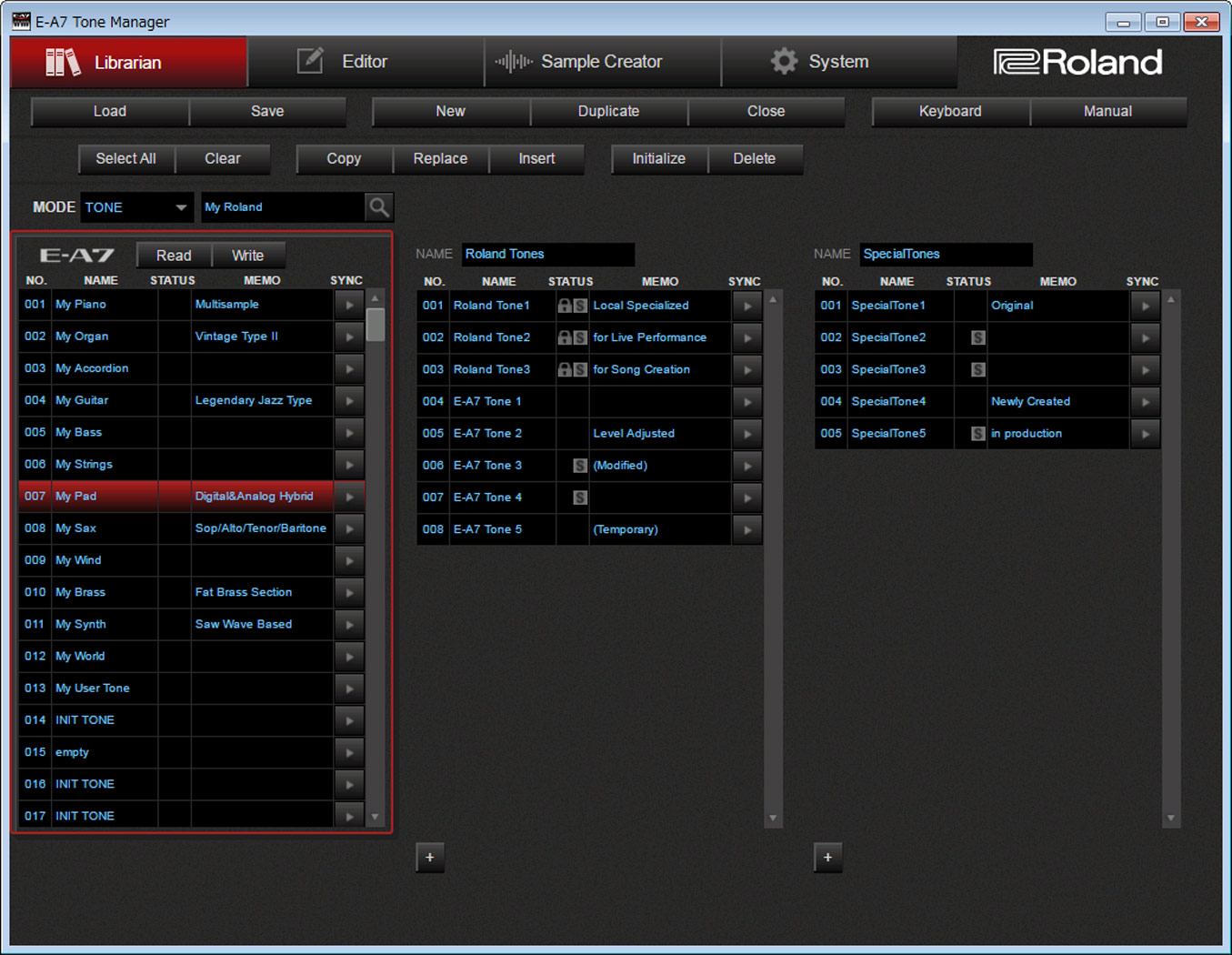Image resolution: width=1232 pixels, height=955 pixels.
Task: Select the empty tone at 015
Action: pyautogui.click(x=192, y=752)
